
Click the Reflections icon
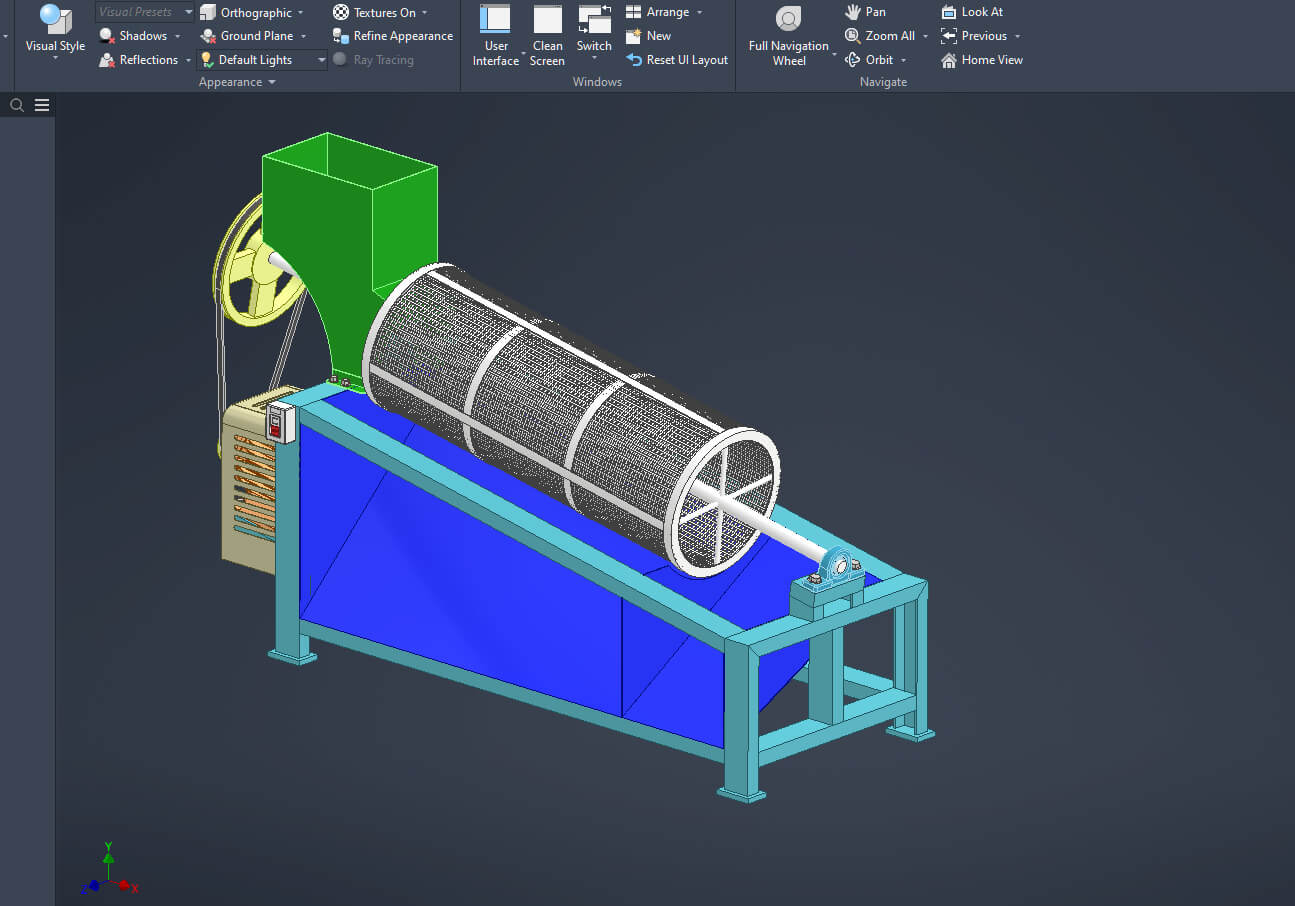pos(107,60)
